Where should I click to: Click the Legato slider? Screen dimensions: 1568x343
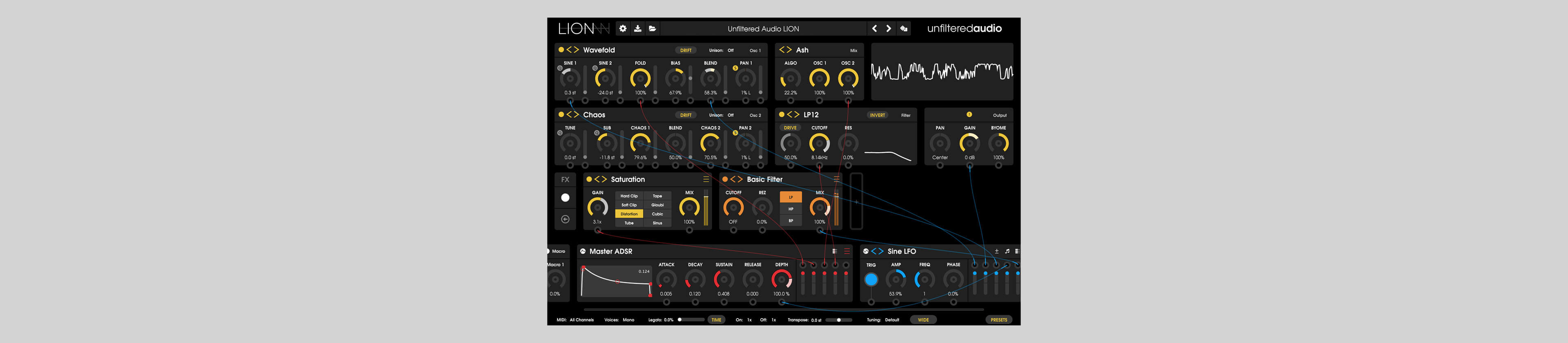[x=691, y=320]
